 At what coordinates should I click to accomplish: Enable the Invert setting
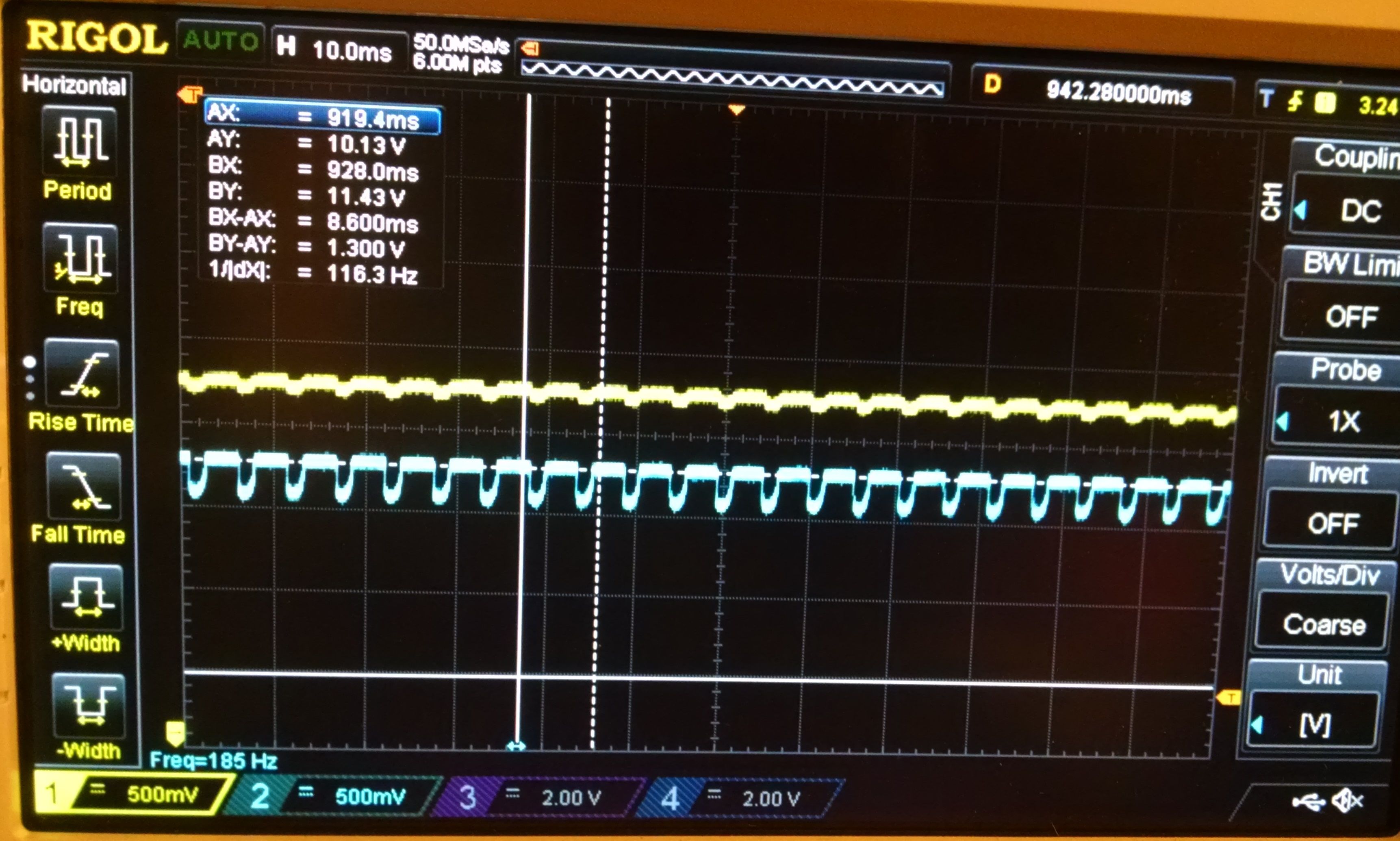click(x=1334, y=522)
